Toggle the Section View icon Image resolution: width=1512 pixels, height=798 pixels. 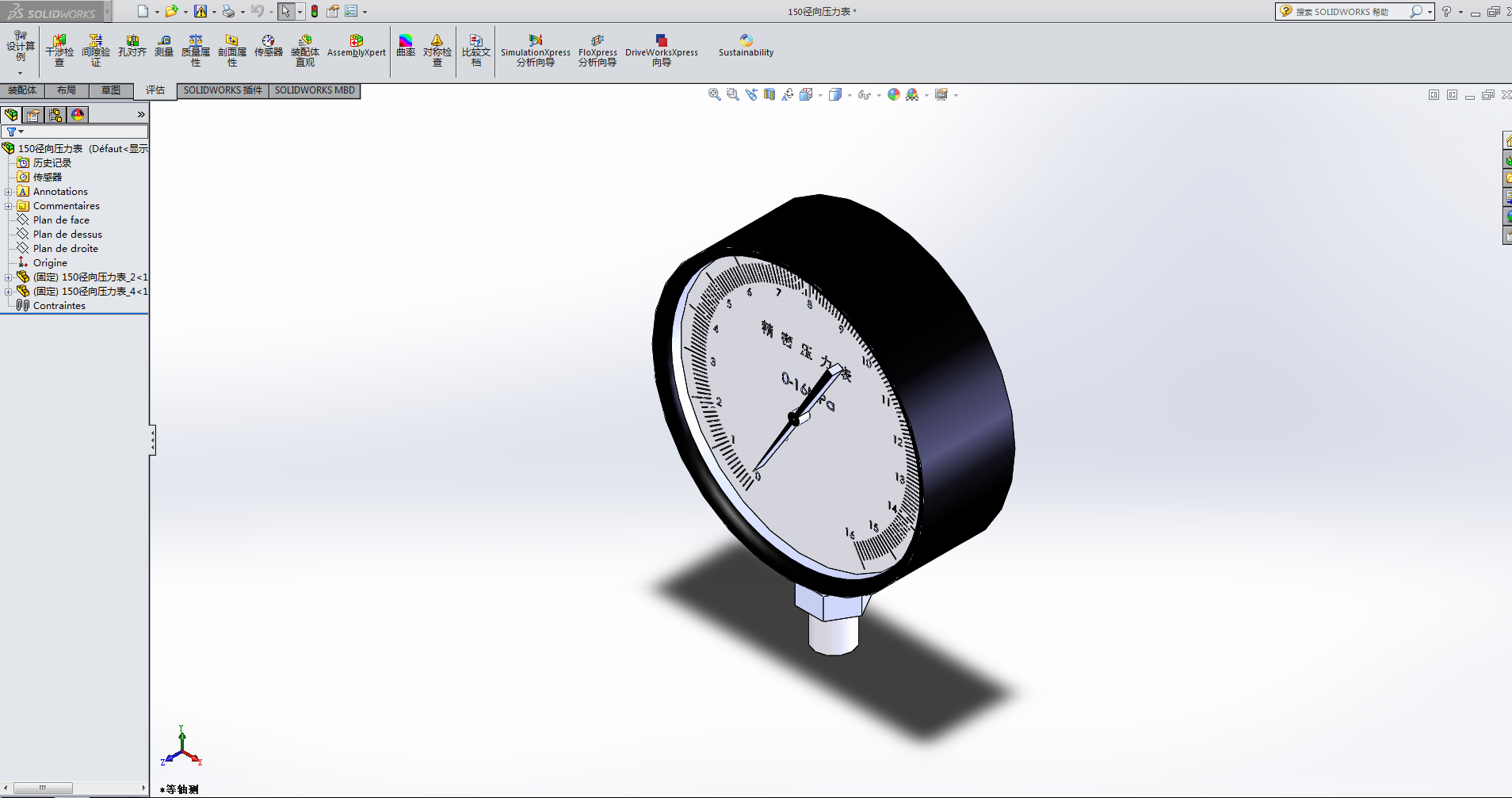(769, 94)
